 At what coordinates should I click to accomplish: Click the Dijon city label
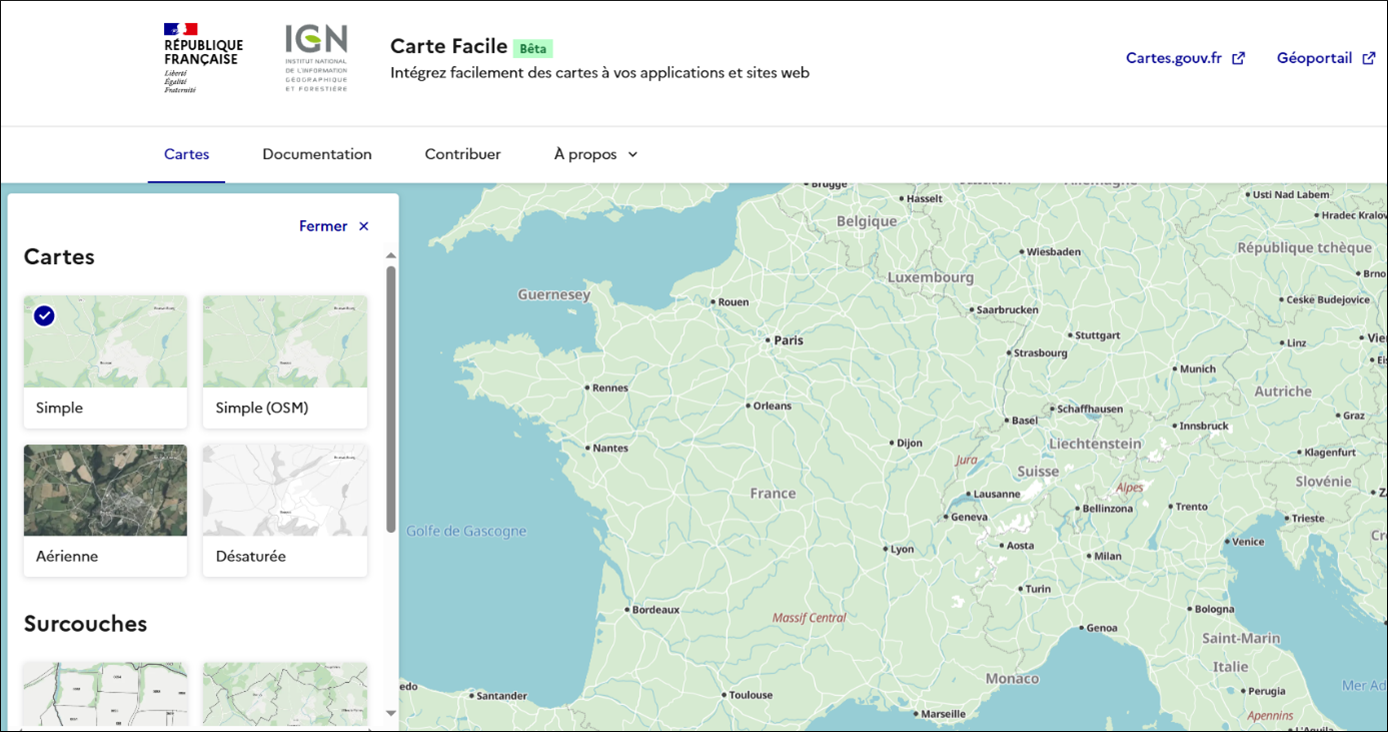point(909,443)
